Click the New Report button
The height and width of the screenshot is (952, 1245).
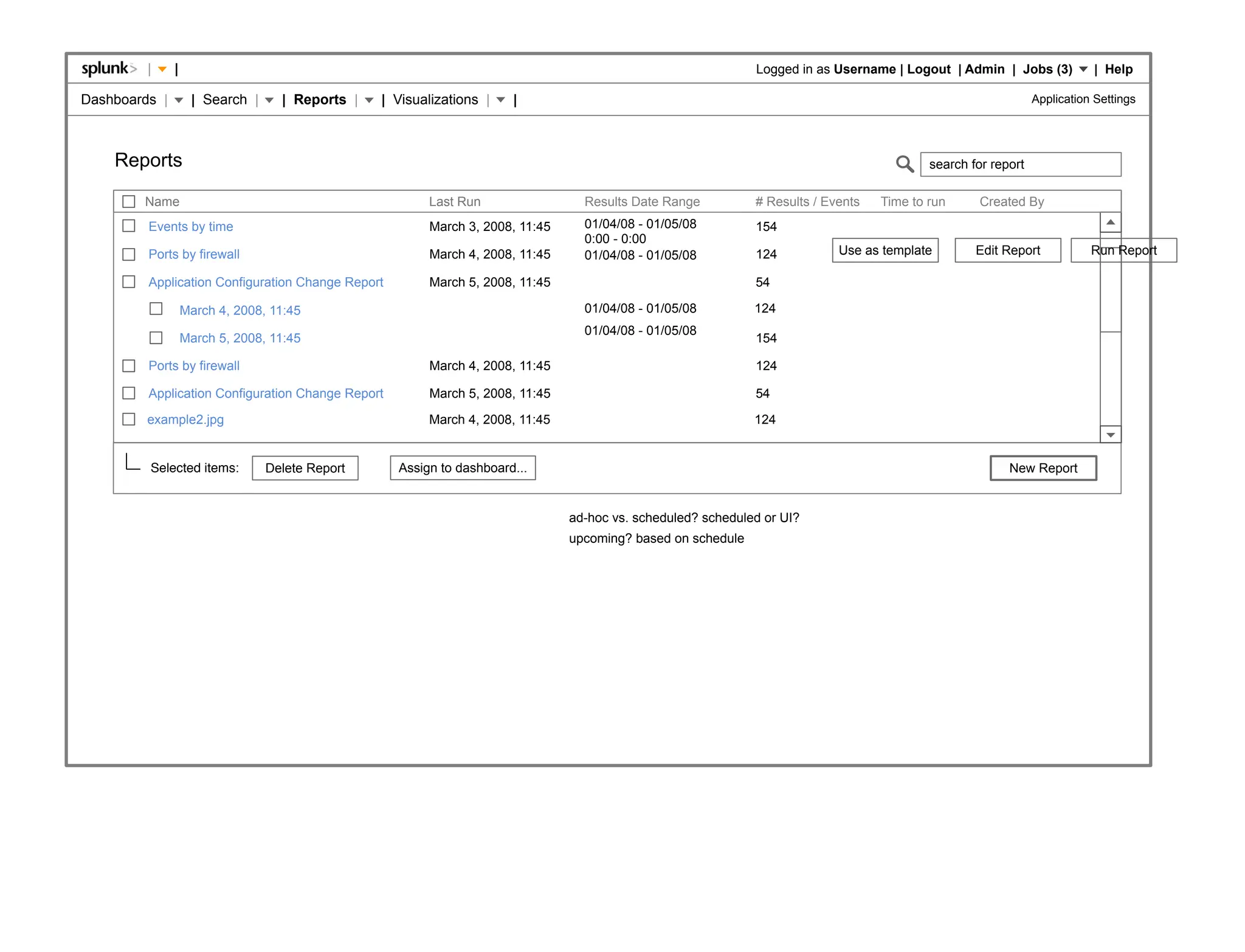click(x=1043, y=468)
